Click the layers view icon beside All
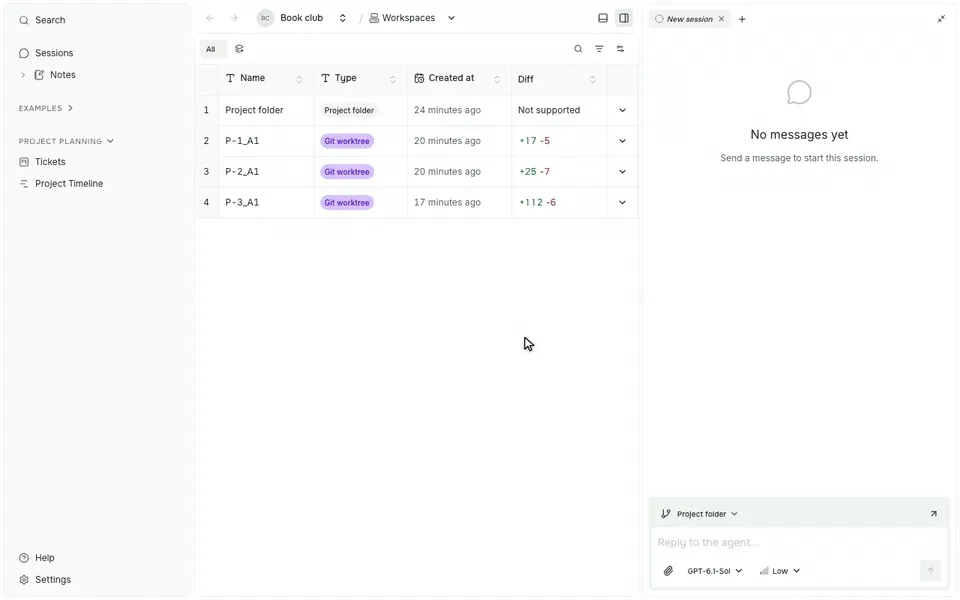Screen dimensions: 960x600 [239, 49]
